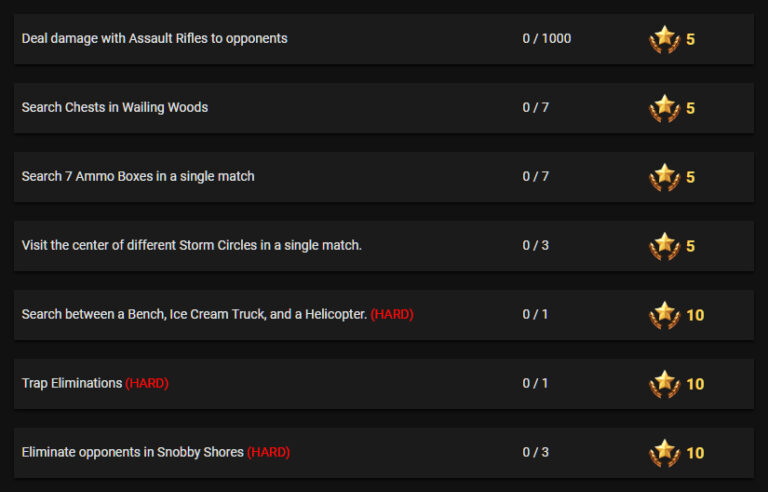Select the Search Chests in Wailing Woods row
Screen dimensions: 768x492
[384, 108]
